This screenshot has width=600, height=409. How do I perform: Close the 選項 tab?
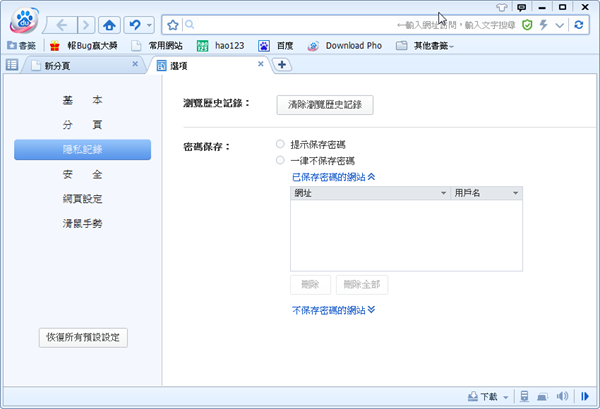coord(261,64)
